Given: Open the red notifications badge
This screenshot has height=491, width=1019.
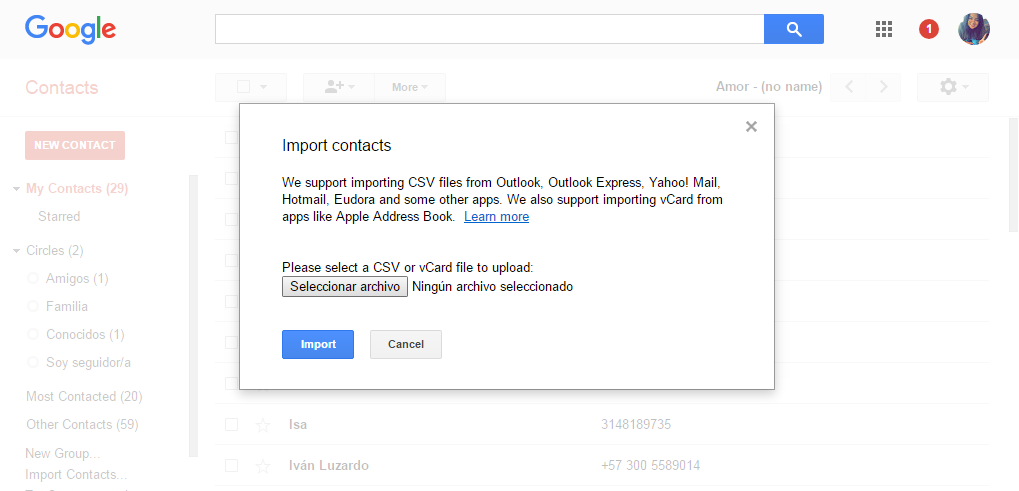Looking at the screenshot, I should (x=929, y=29).
